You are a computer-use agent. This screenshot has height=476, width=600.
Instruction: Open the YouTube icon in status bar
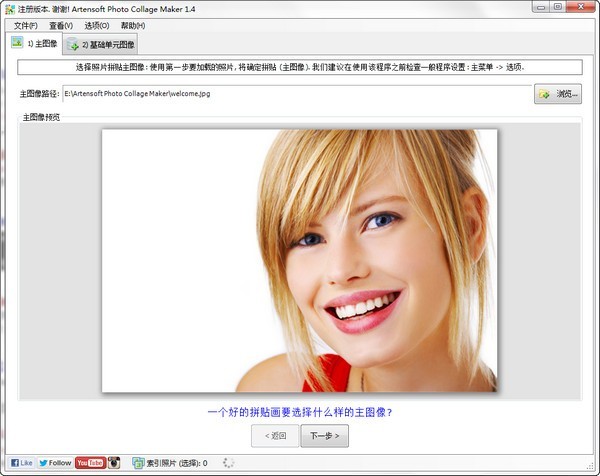tap(90, 463)
